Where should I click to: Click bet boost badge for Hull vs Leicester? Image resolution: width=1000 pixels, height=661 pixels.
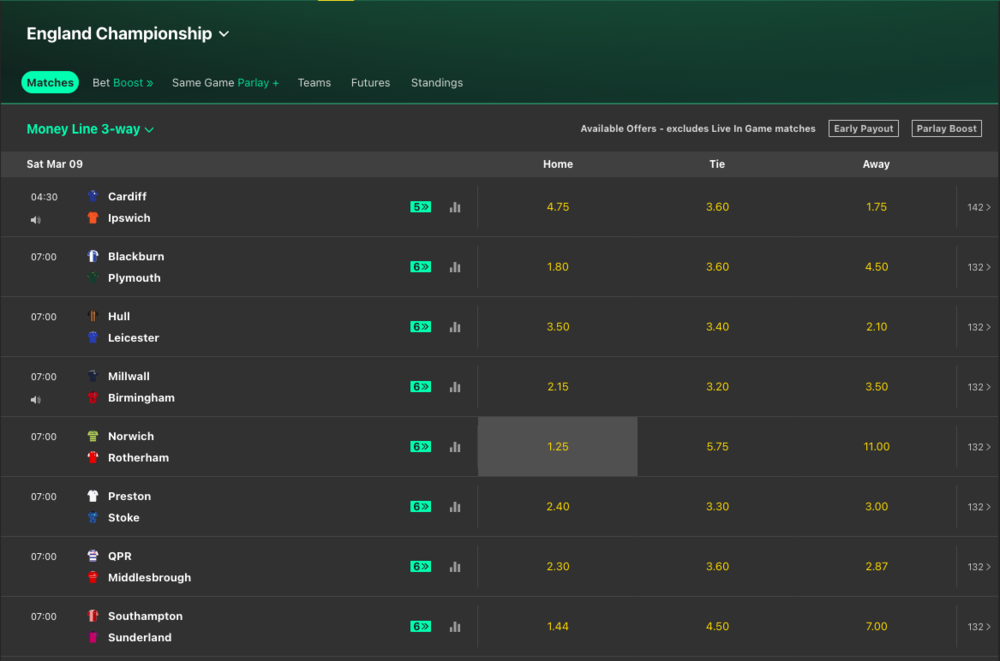pos(421,327)
